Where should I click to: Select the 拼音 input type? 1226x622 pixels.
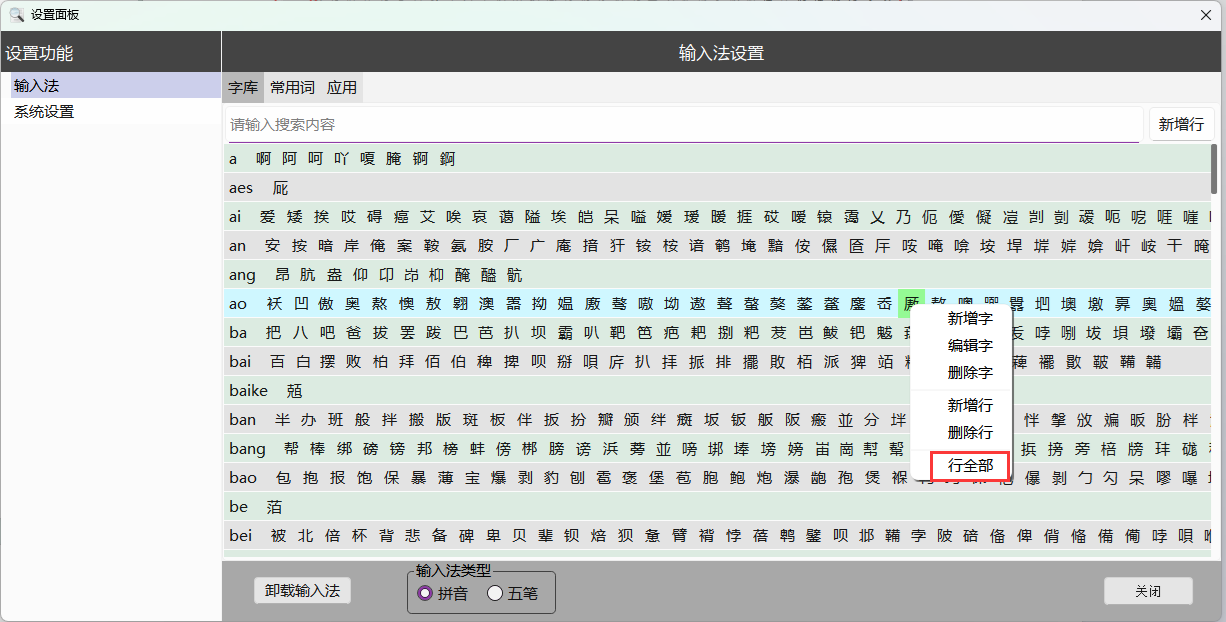[x=442, y=593]
